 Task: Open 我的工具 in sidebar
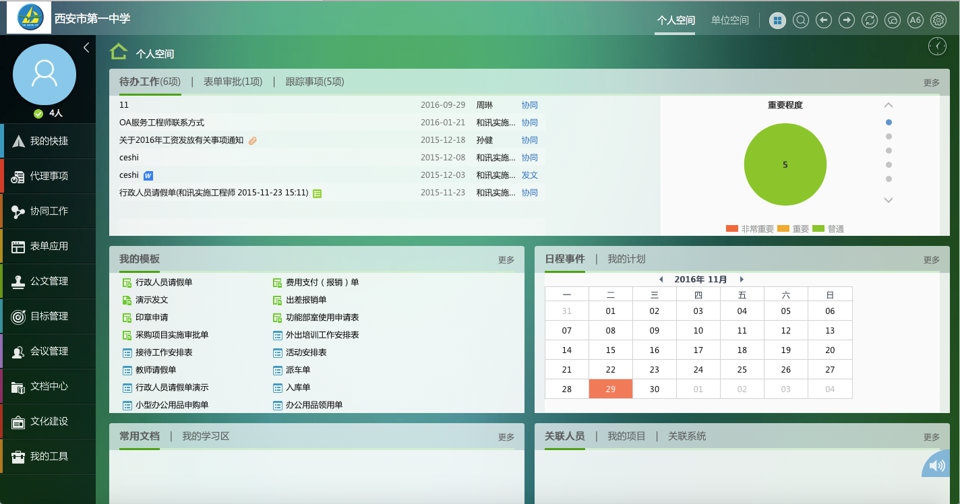[48, 456]
